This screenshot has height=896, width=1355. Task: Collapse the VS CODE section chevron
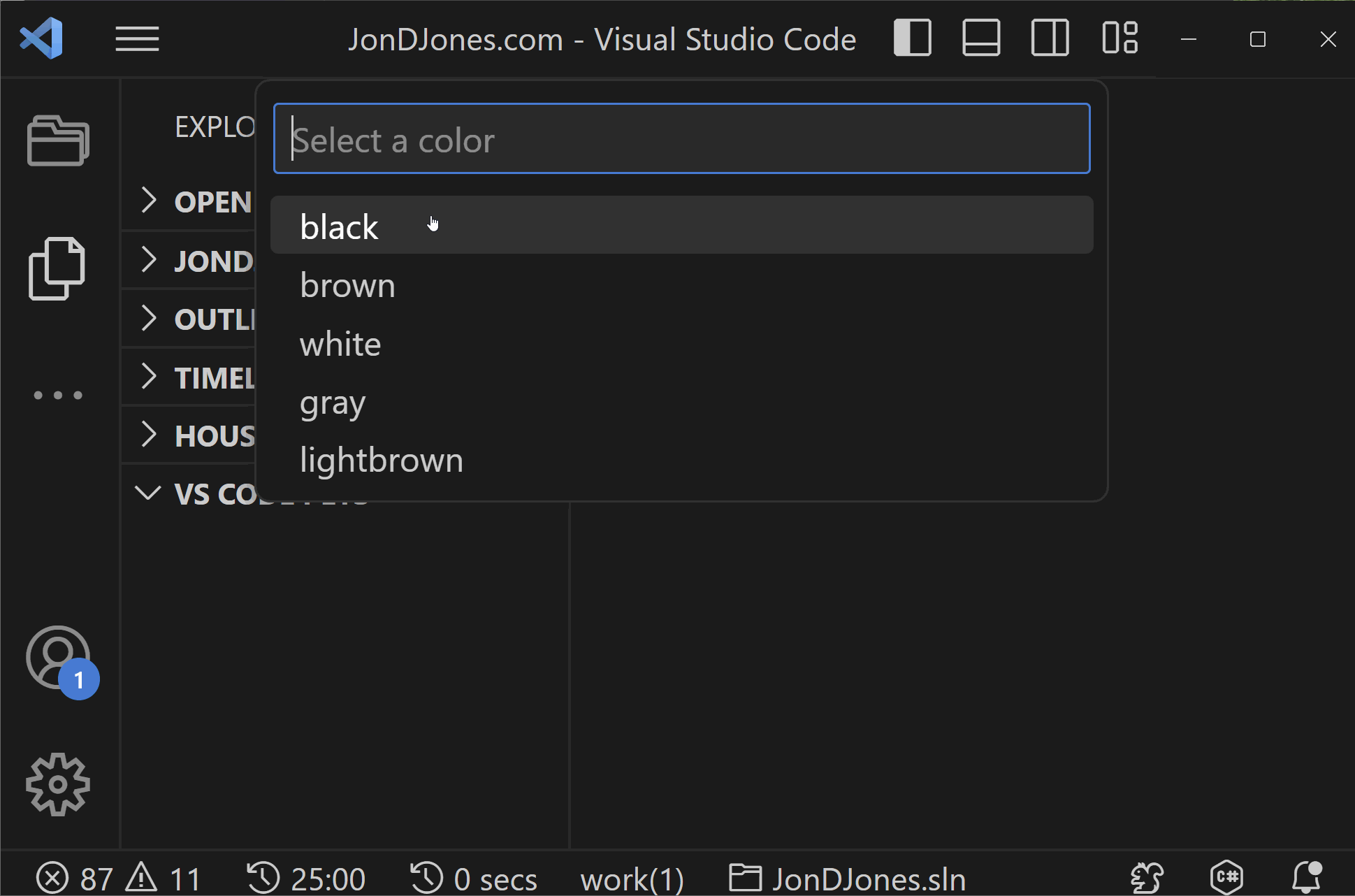148,493
